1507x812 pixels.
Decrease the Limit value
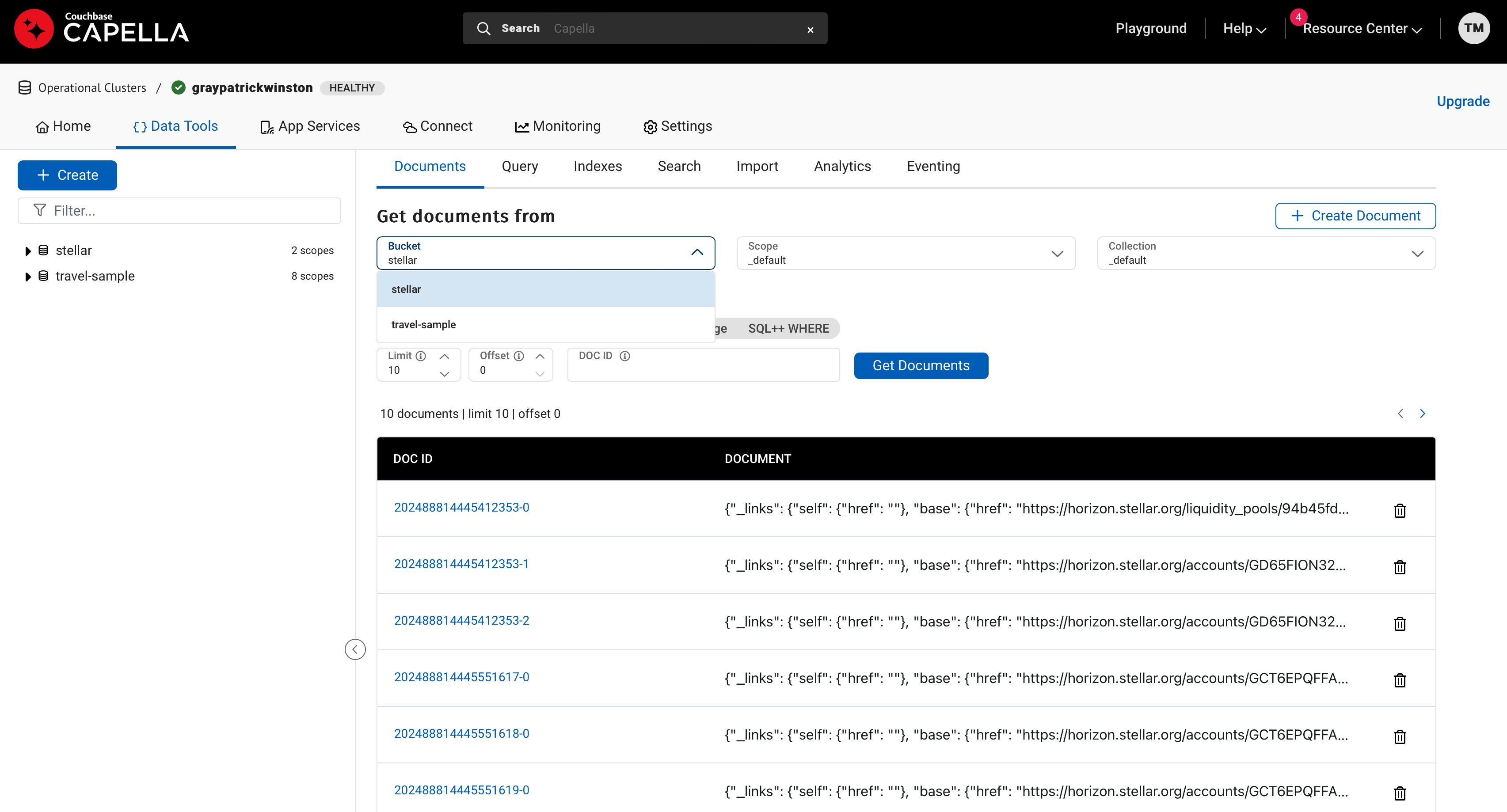pos(445,373)
